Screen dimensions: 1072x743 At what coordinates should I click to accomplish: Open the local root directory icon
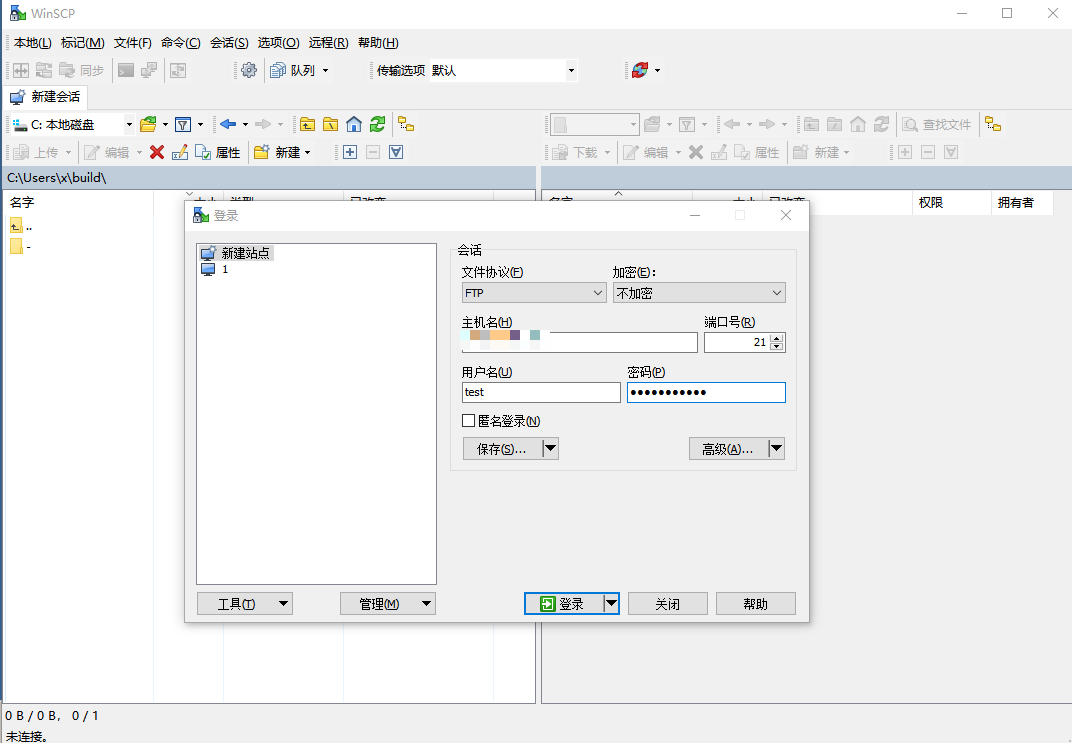[x=330, y=124]
